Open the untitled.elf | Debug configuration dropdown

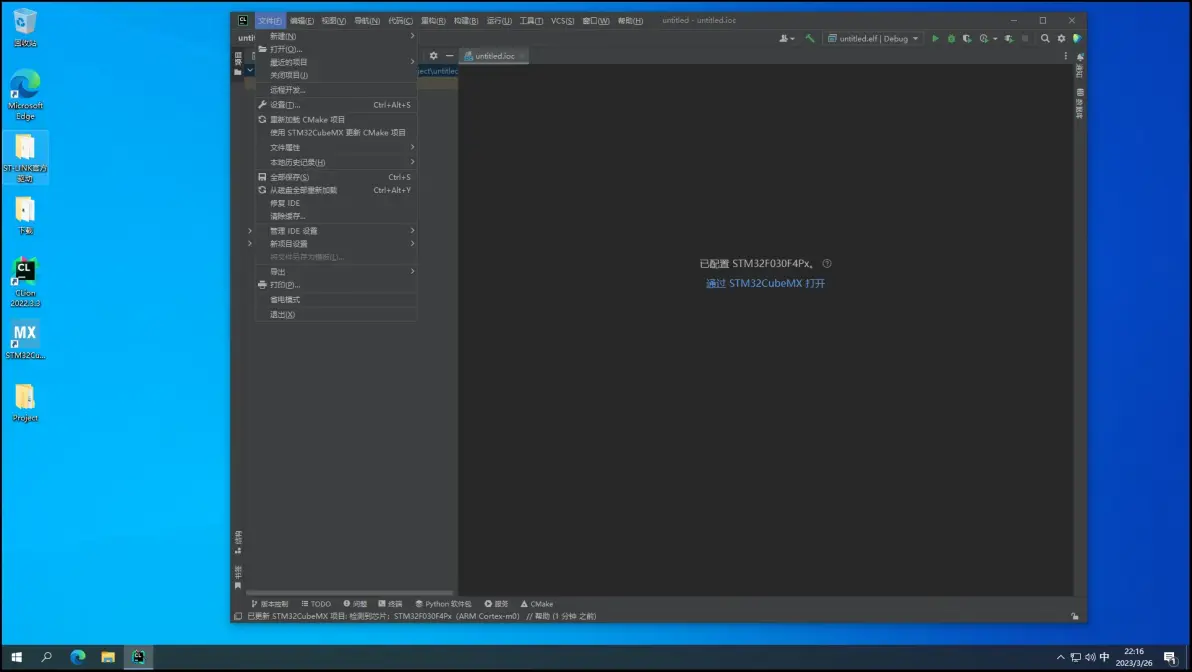tap(873, 39)
